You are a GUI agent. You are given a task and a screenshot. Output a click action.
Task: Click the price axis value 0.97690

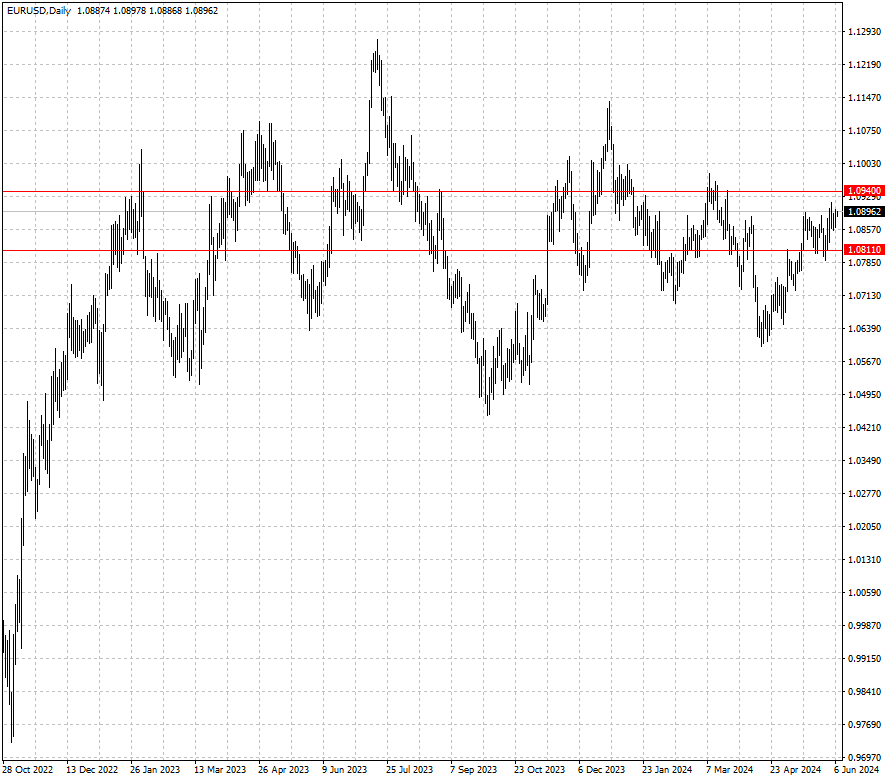click(x=864, y=725)
